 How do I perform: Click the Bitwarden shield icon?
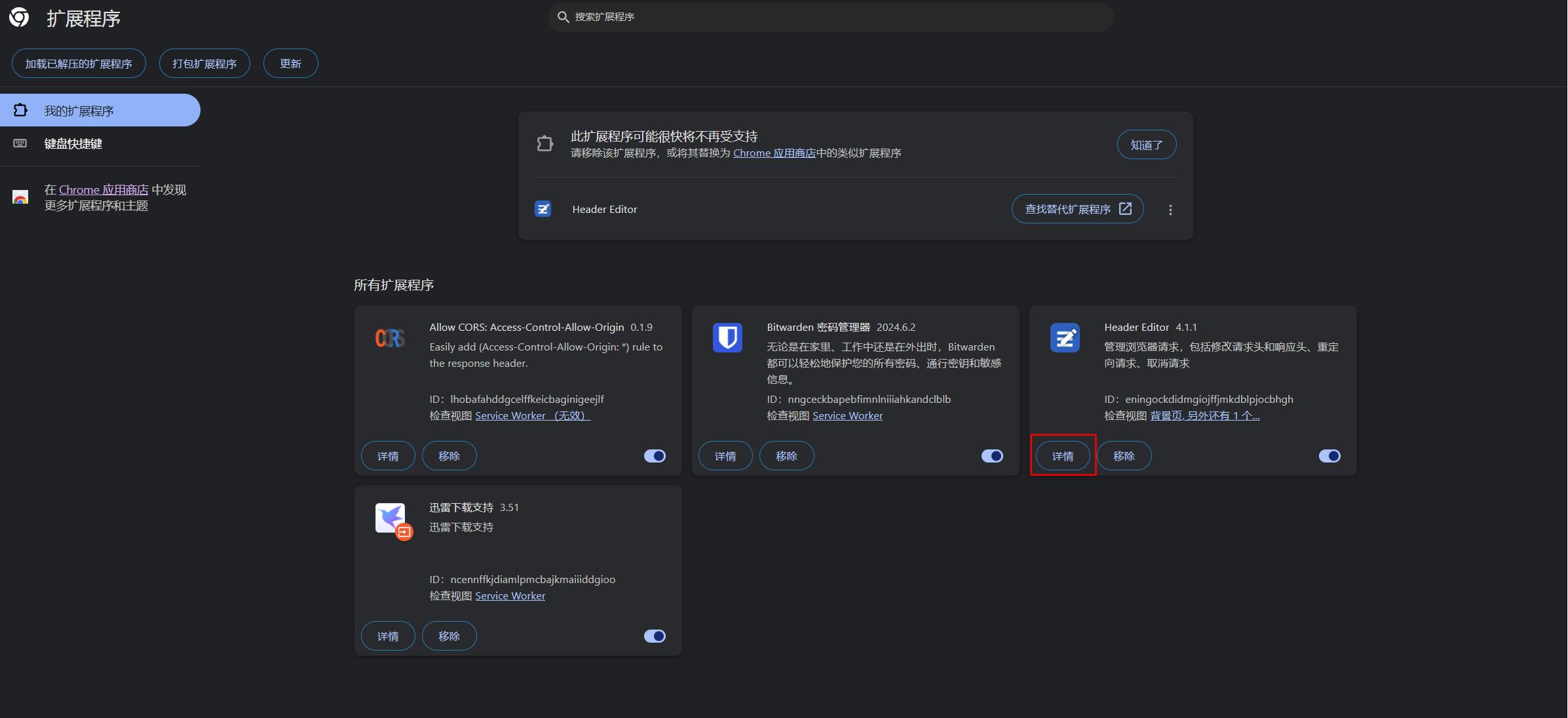pyautogui.click(x=727, y=338)
